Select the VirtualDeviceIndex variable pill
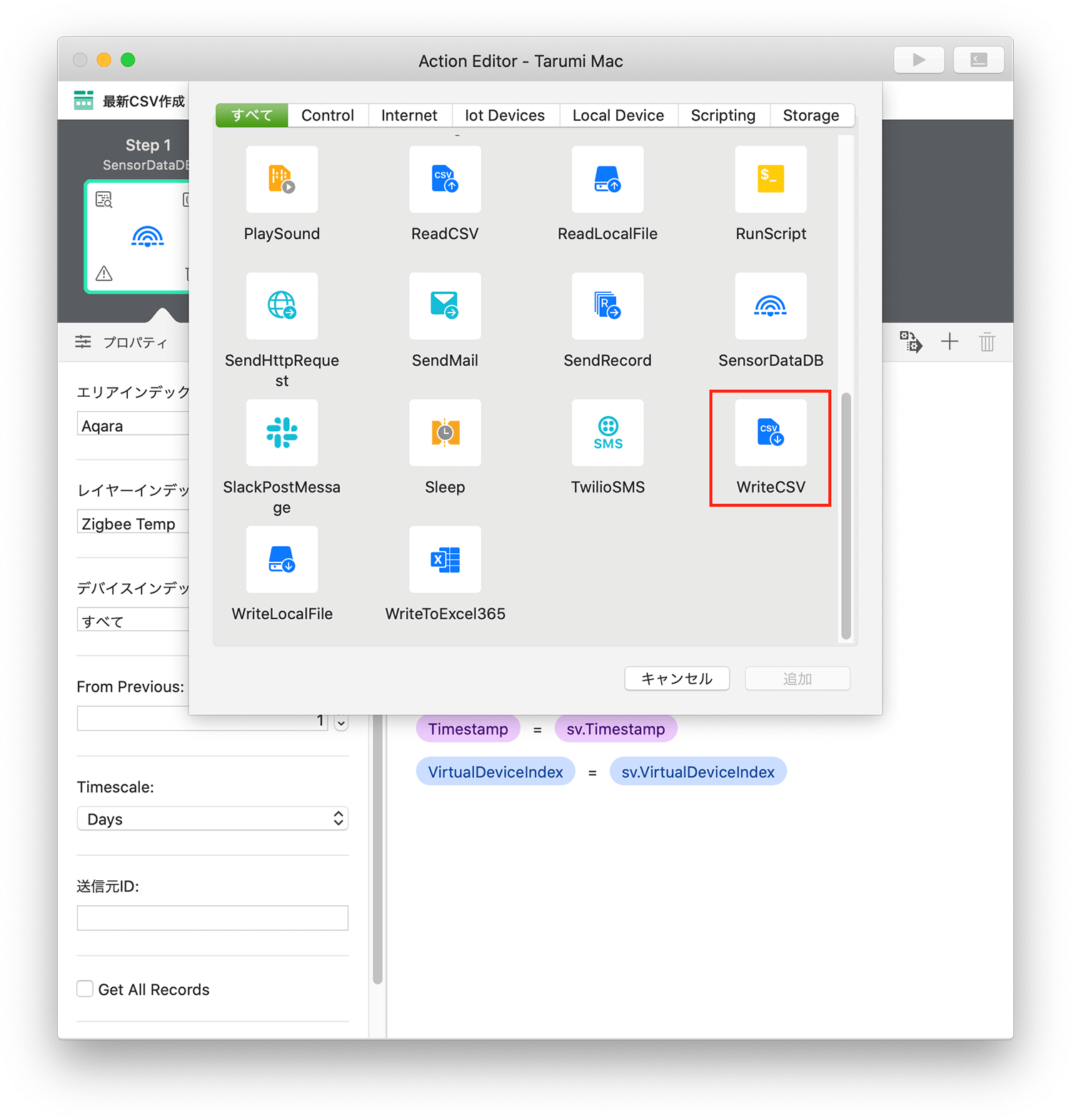The image size is (1071, 1120). [x=496, y=772]
